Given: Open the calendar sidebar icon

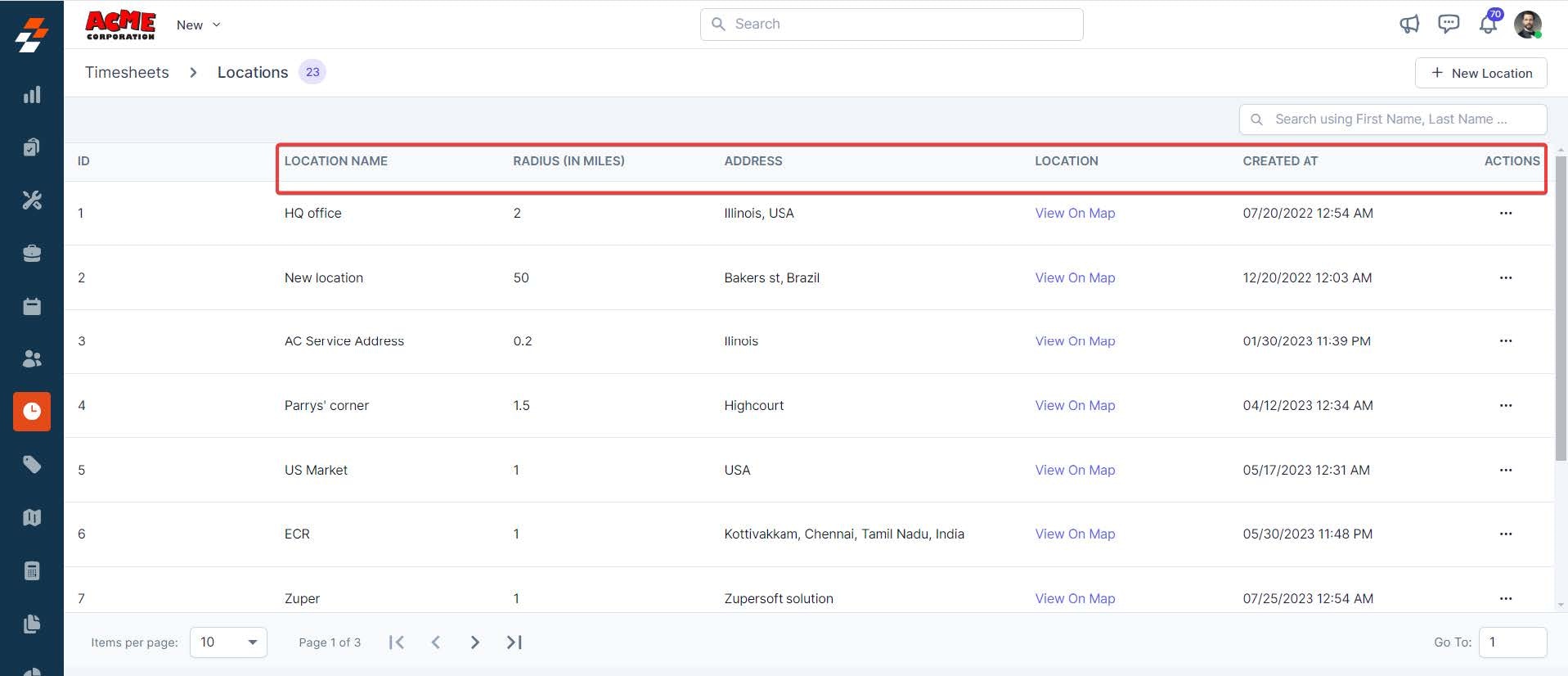Looking at the screenshot, I should tap(32, 306).
